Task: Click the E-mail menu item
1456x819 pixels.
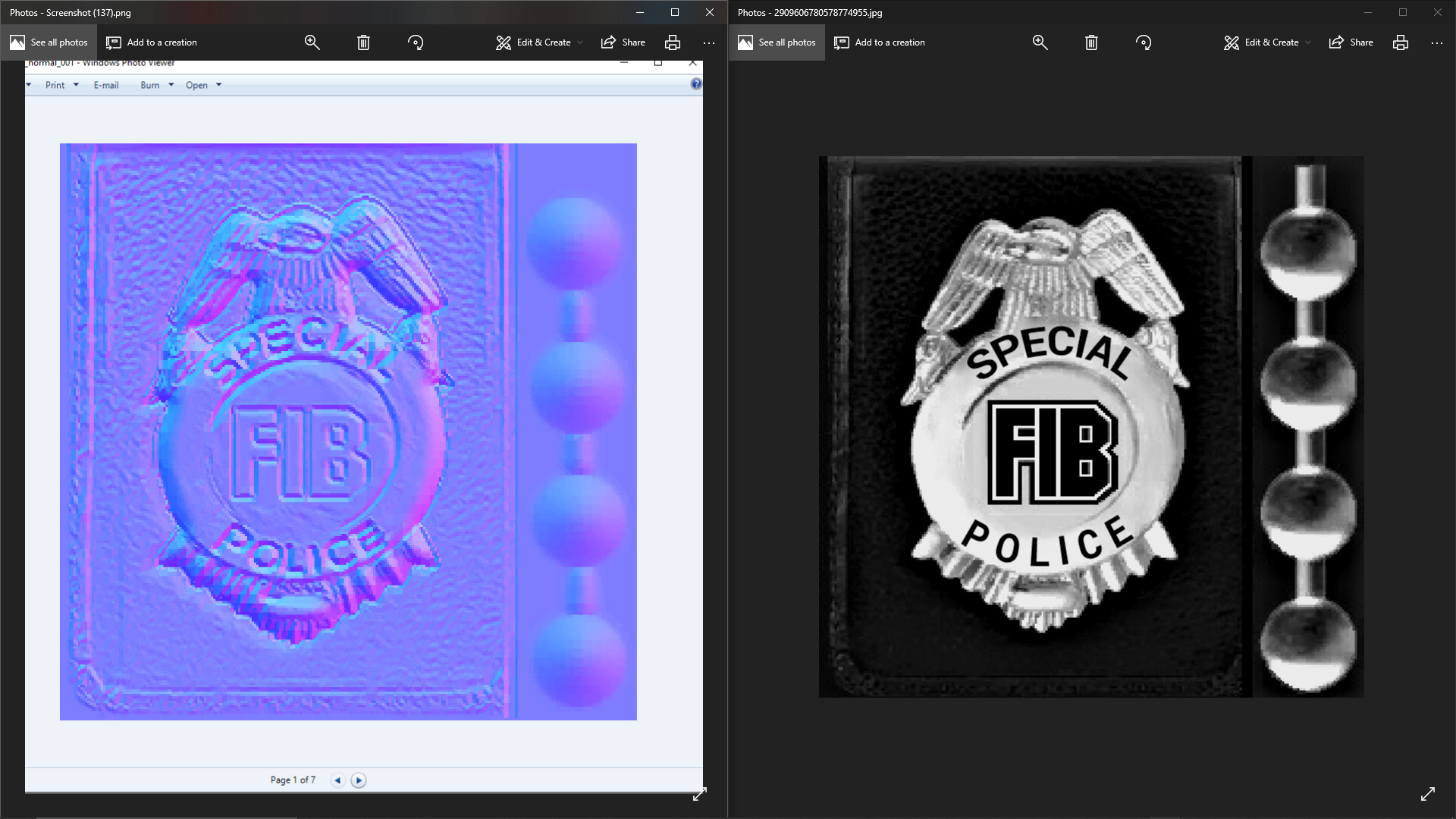Action: [x=106, y=85]
